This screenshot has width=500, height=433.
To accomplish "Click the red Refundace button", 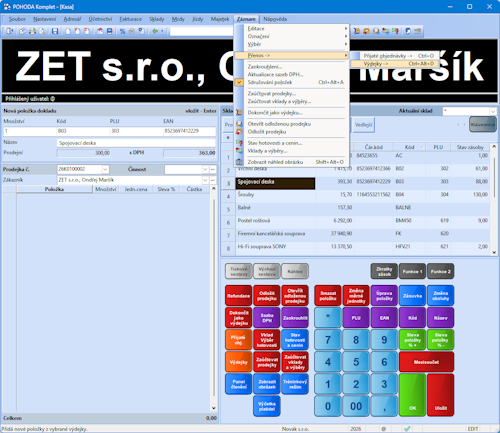I will click(x=239, y=296).
